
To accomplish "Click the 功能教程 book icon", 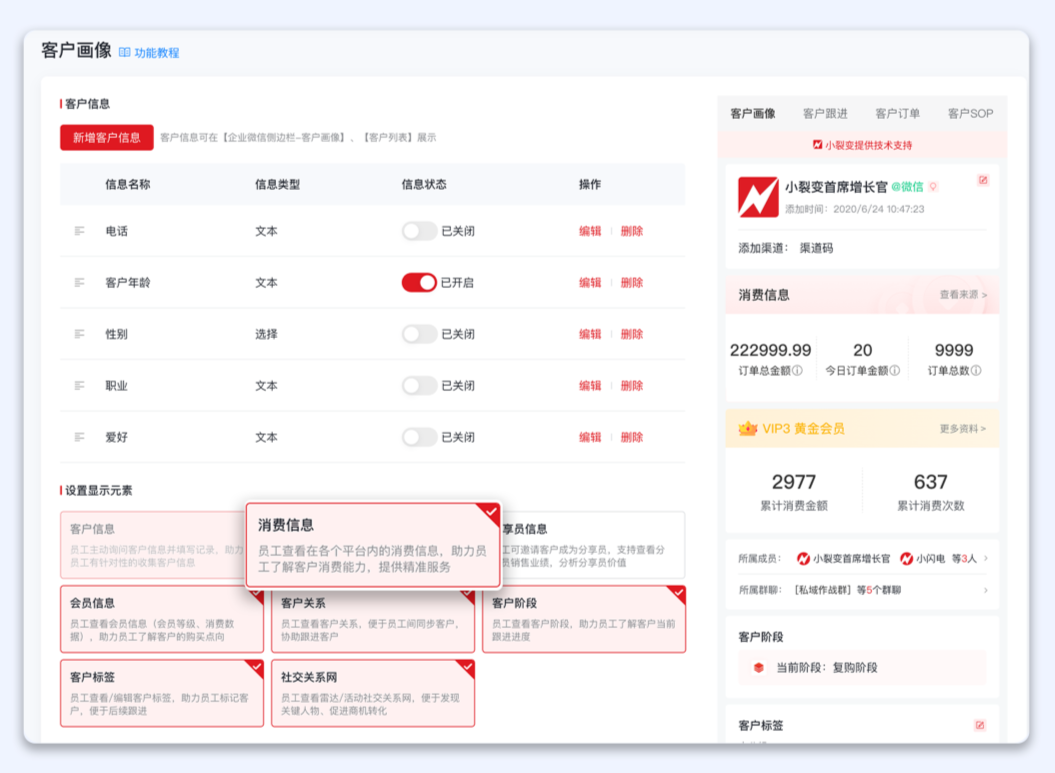I will point(125,52).
